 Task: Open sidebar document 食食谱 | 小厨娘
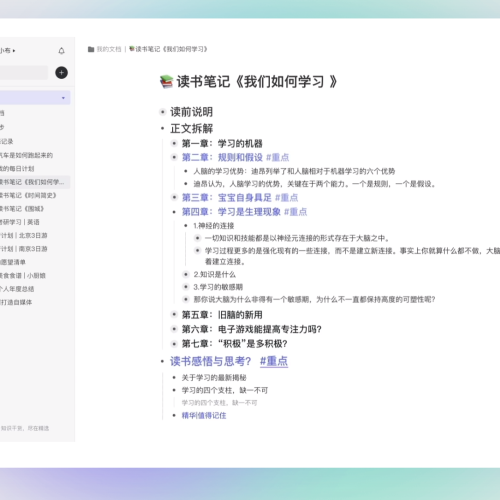[x=23, y=275]
